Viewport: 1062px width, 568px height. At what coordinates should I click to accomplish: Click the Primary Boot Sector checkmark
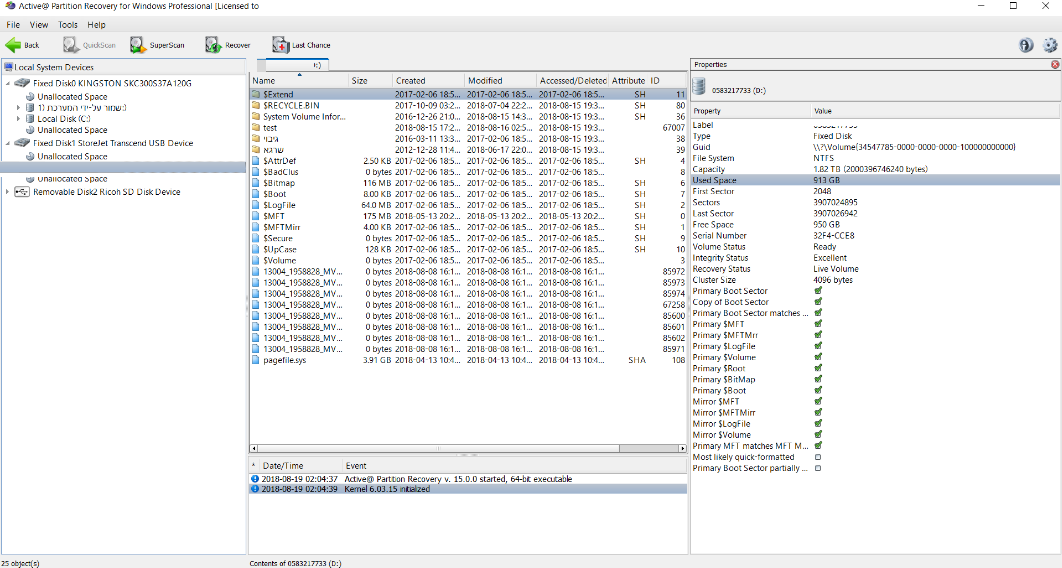(818, 291)
